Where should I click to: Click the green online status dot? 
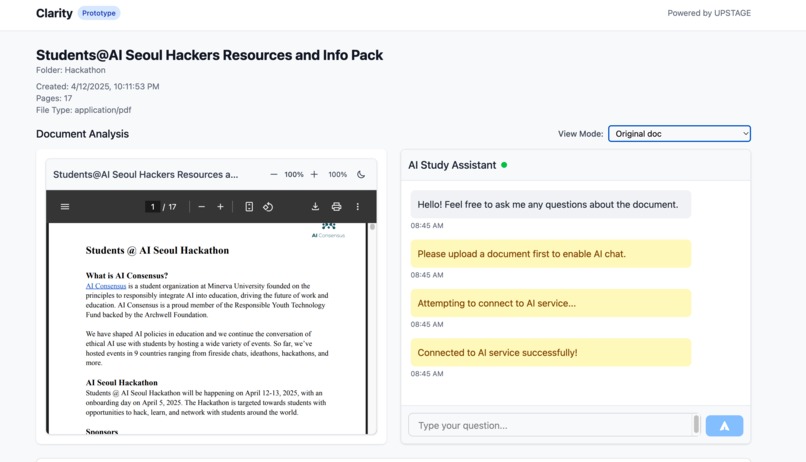pyautogui.click(x=504, y=165)
